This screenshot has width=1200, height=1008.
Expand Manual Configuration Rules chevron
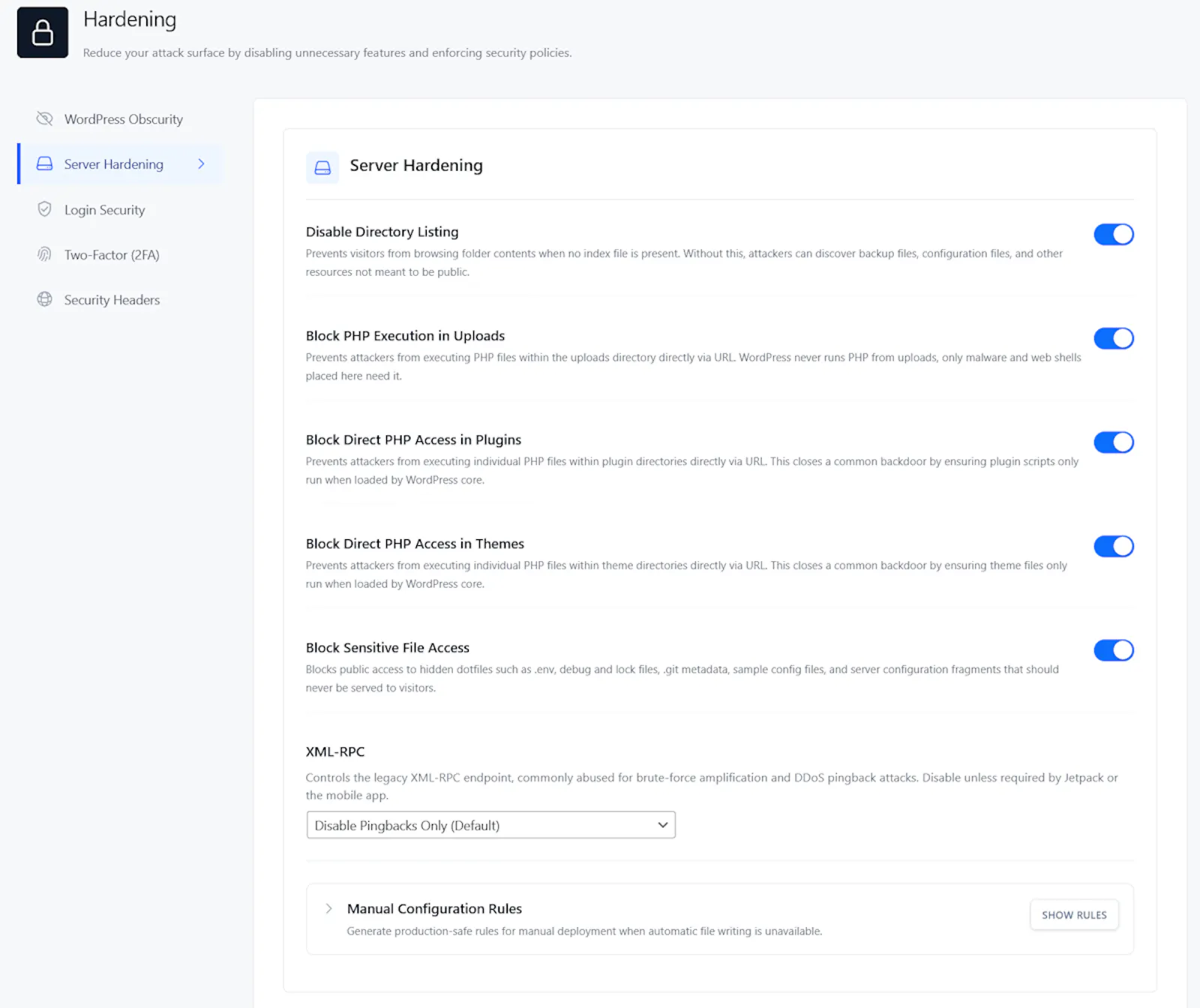pos(328,908)
